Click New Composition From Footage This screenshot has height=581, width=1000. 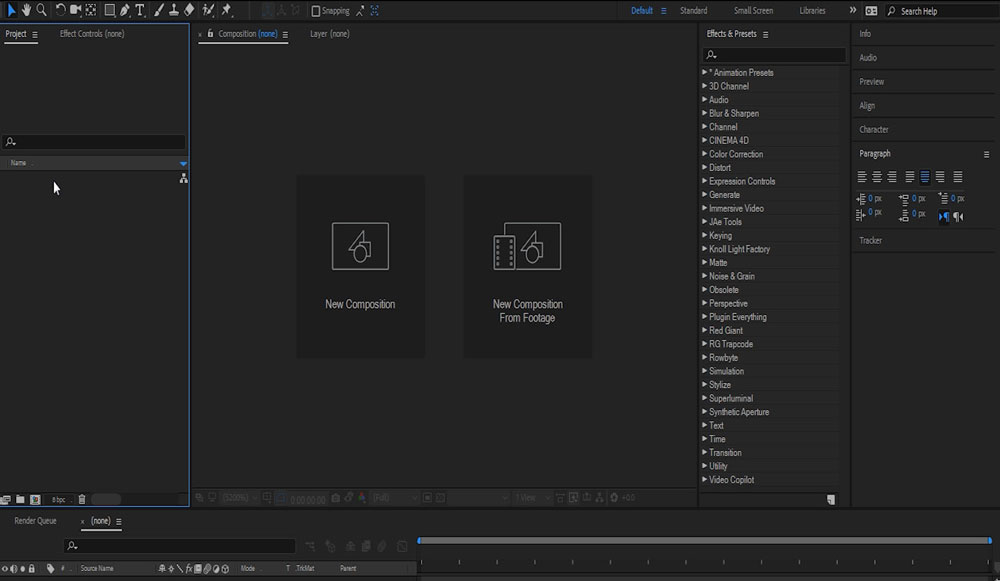coord(527,266)
